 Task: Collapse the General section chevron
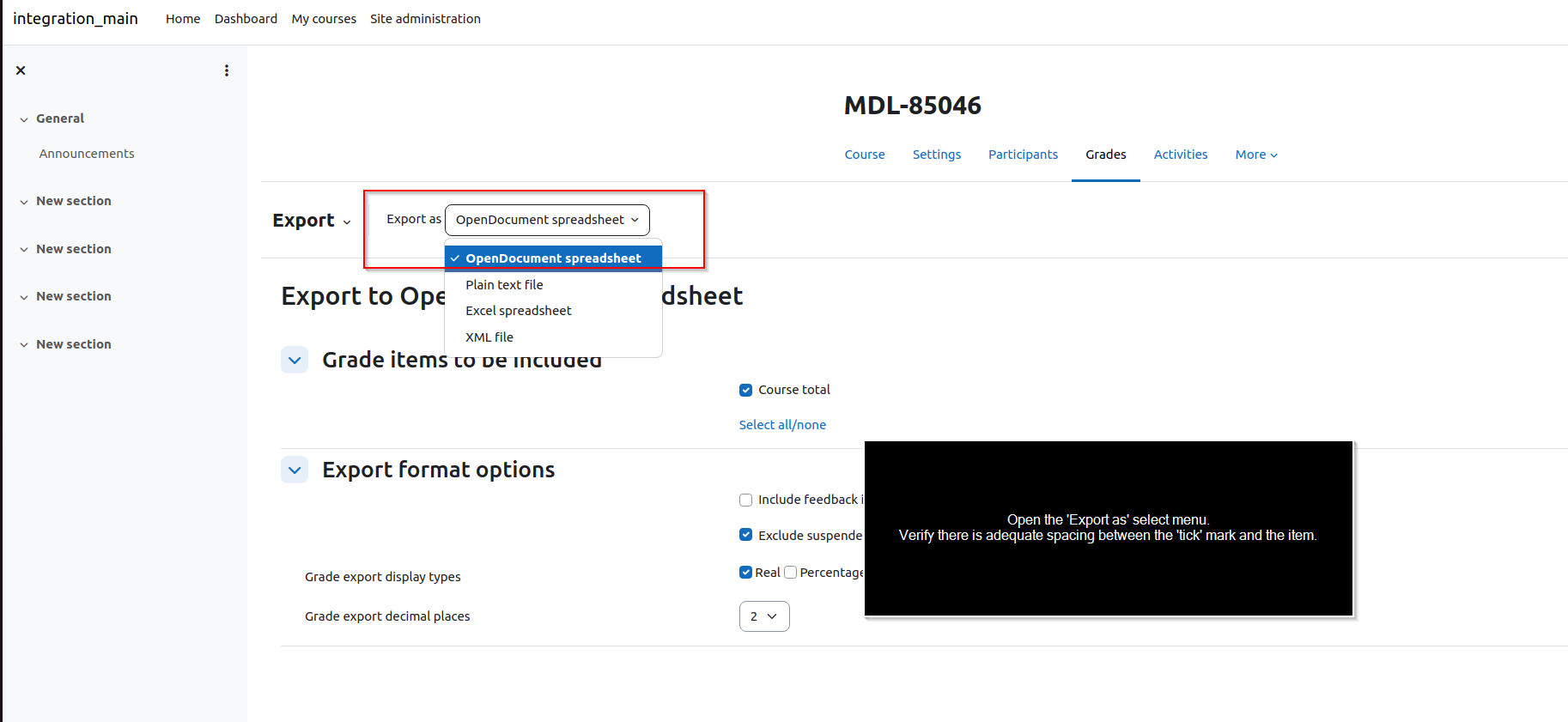pos(24,119)
